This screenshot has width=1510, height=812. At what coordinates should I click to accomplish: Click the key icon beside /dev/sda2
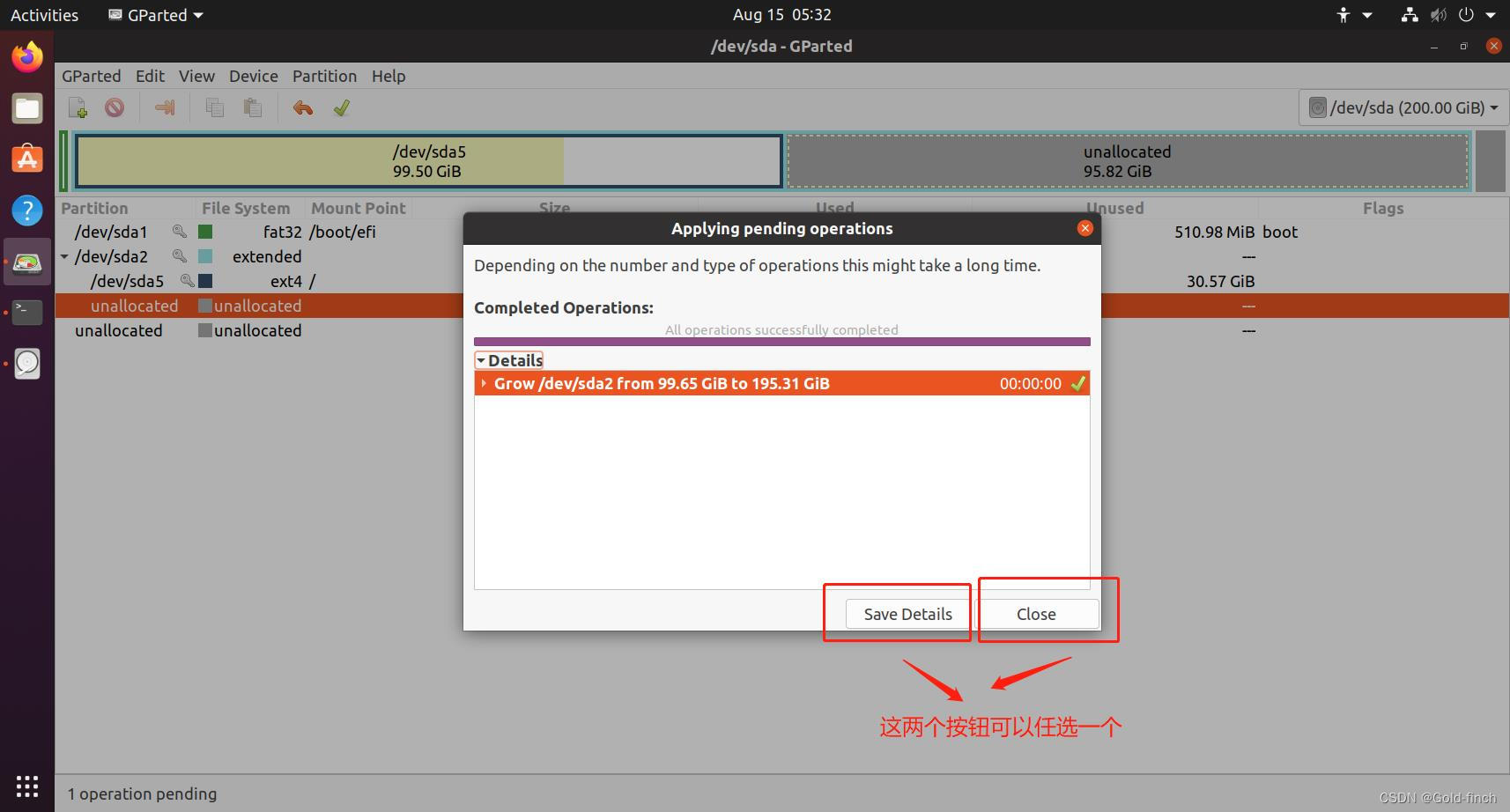tap(179, 256)
